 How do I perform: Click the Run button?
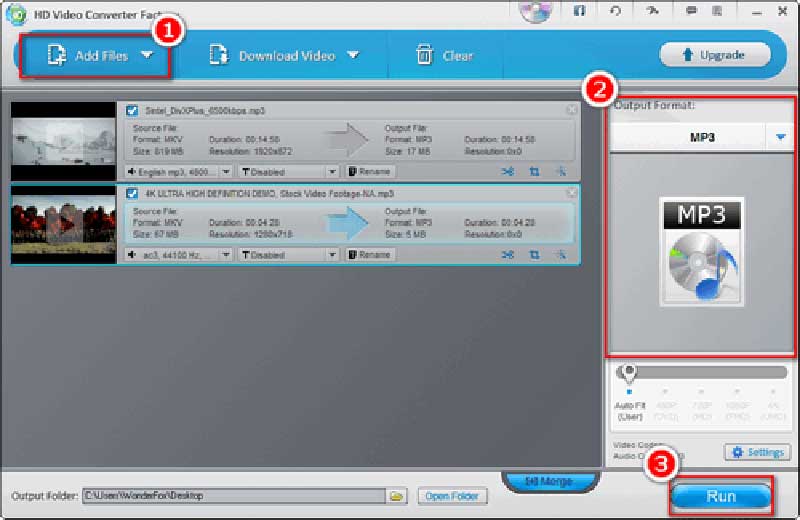(721, 496)
